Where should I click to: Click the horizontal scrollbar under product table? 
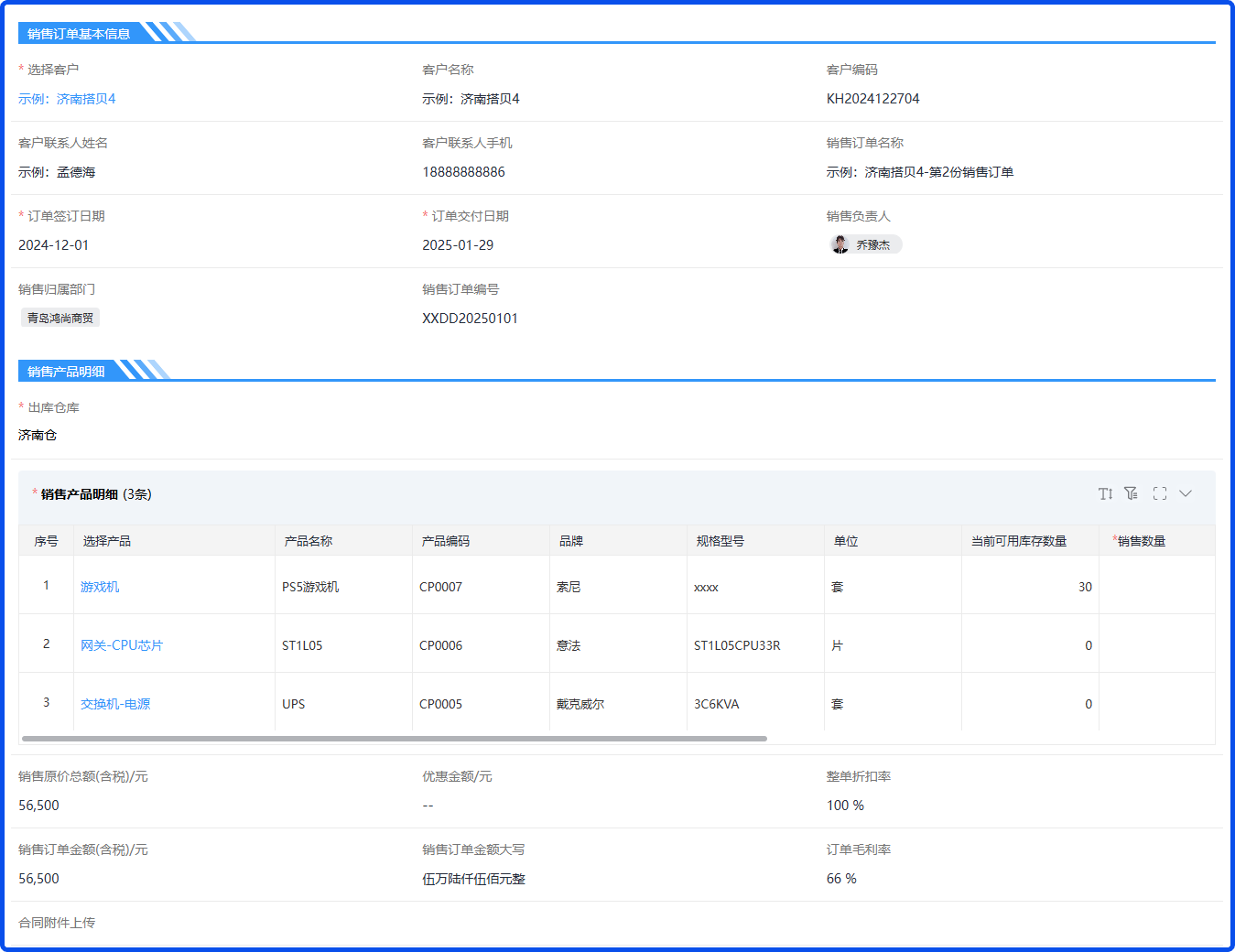(x=394, y=739)
